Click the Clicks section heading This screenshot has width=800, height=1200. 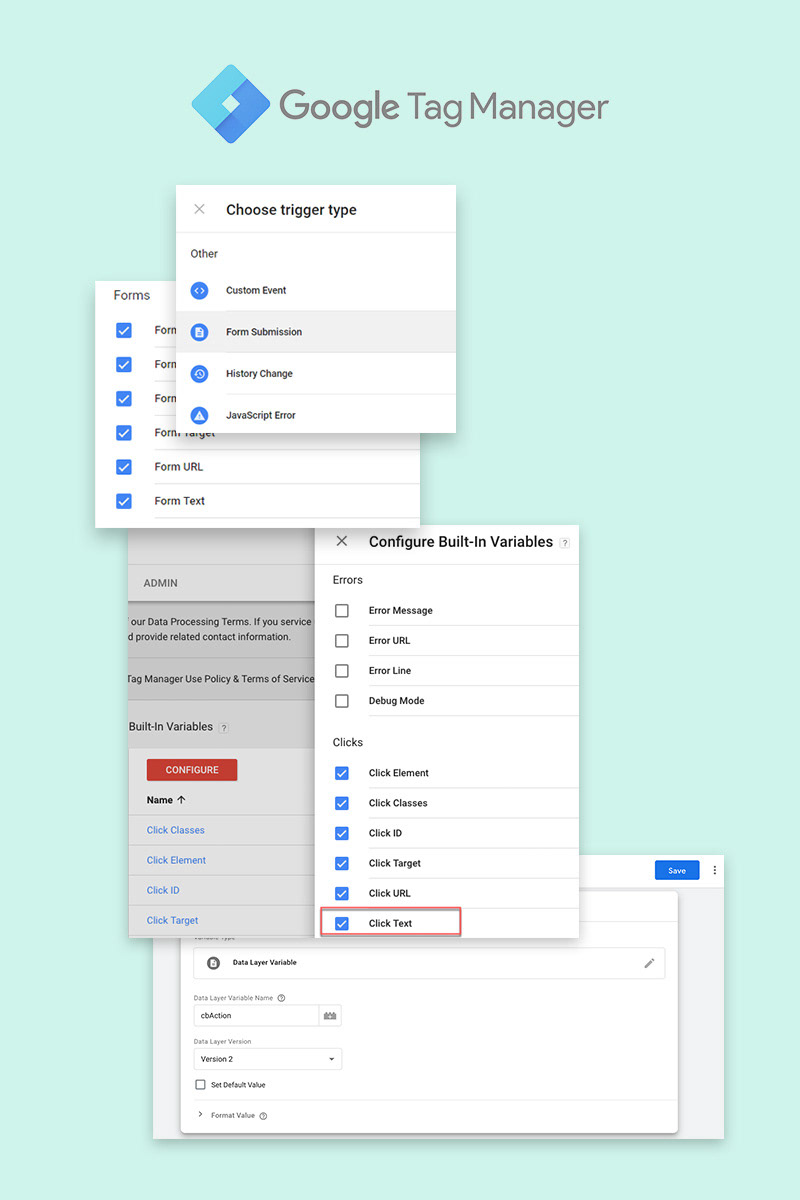point(348,743)
